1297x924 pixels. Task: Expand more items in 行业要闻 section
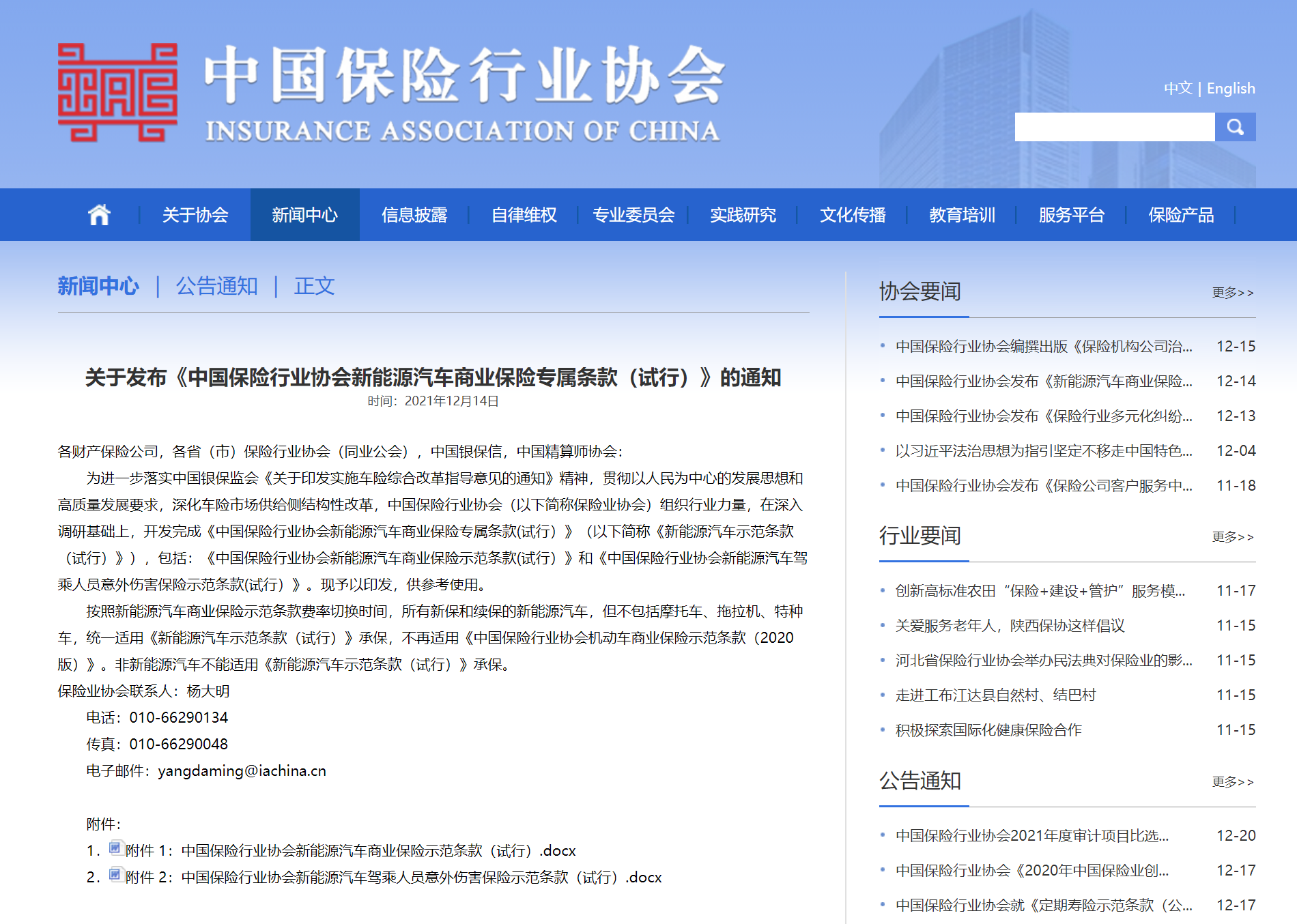pyautogui.click(x=1232, y=537)
